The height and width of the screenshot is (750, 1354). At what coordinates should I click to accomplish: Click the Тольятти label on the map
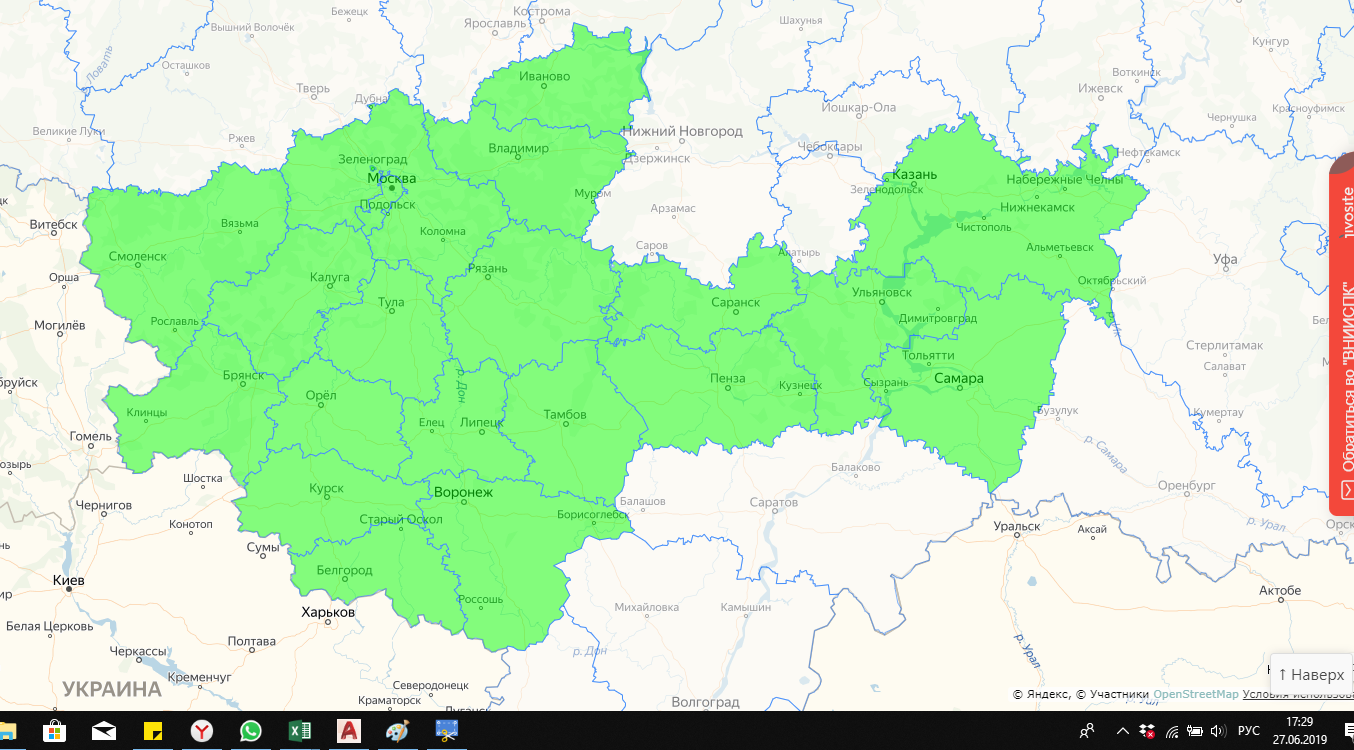click(928, 355)
